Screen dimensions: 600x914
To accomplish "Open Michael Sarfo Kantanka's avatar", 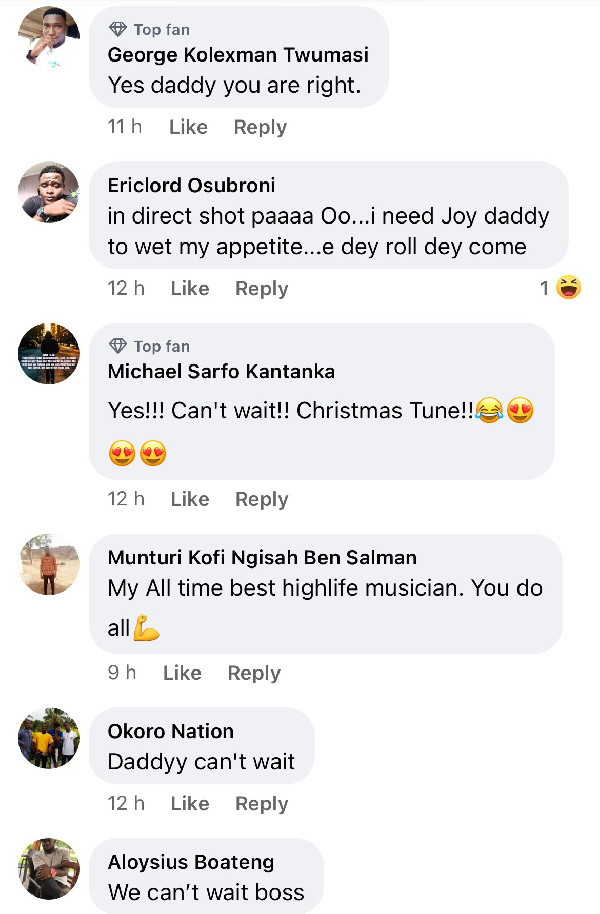I will (x=48, y=353).
